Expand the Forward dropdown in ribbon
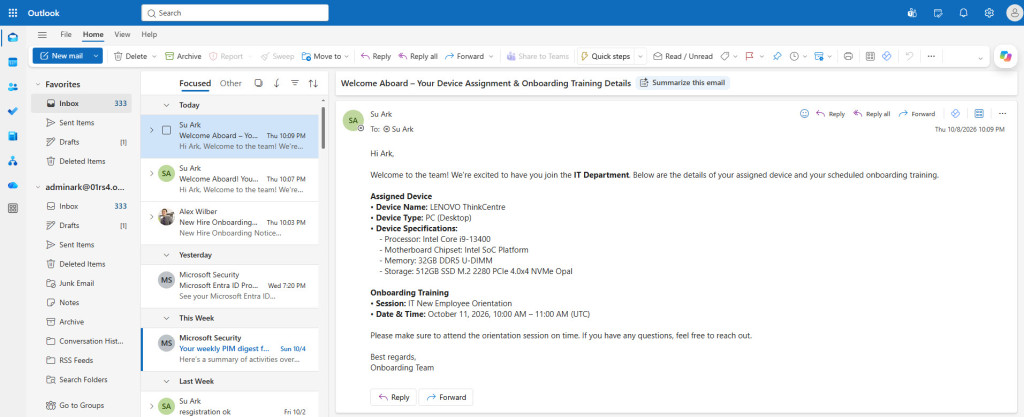Screen dimensions: 1024x417 [491, 56]
